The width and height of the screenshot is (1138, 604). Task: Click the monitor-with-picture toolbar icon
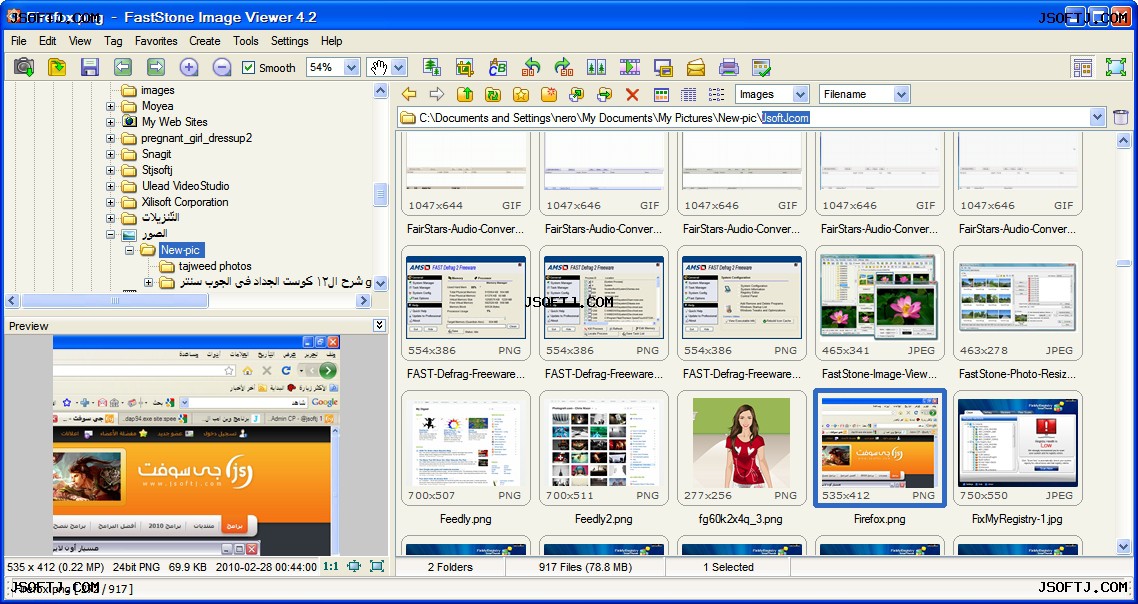click(663, 68)
